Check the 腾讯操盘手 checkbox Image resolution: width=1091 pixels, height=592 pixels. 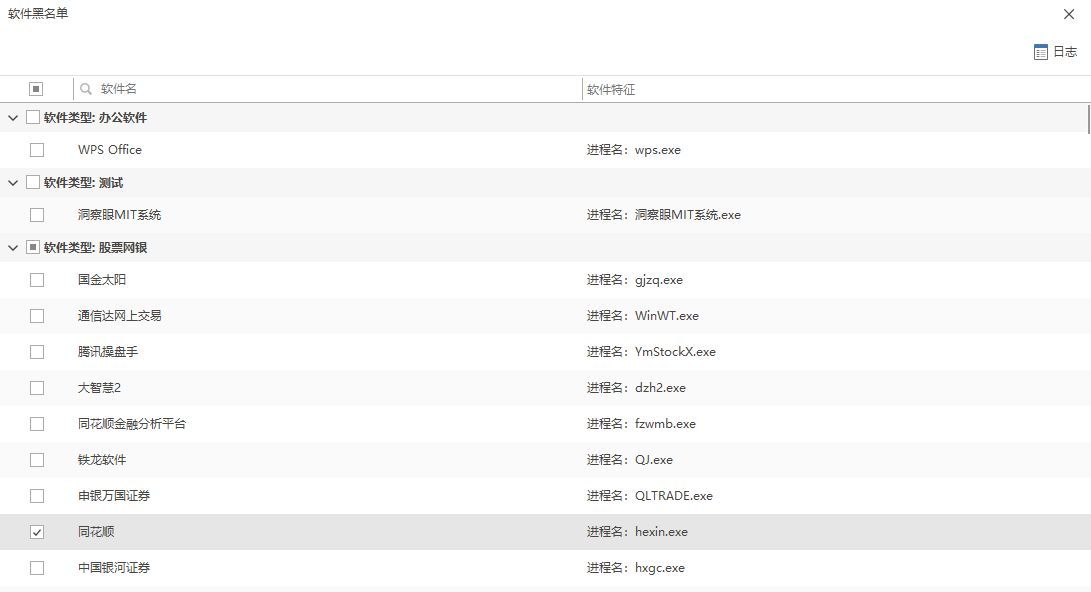point(37,352)
